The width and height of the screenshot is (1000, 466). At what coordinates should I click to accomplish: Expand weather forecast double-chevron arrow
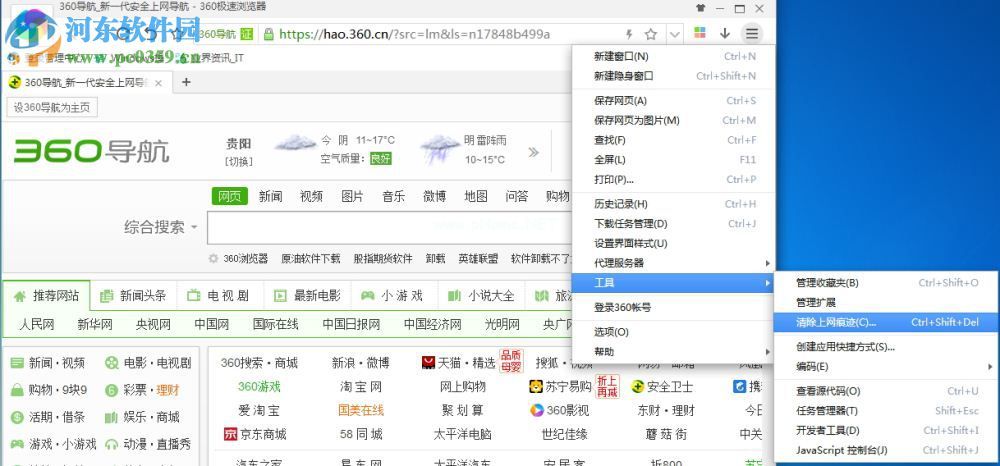tap(533, 152)
